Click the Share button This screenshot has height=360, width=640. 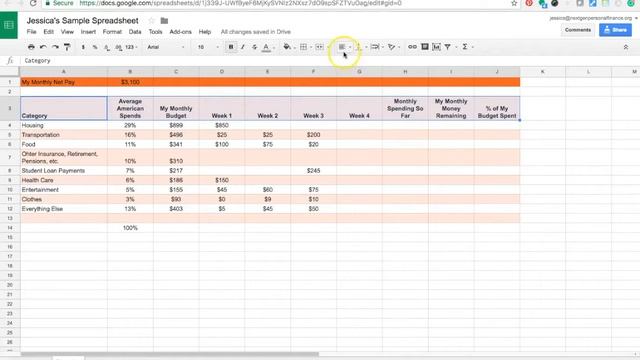(615, 30)
